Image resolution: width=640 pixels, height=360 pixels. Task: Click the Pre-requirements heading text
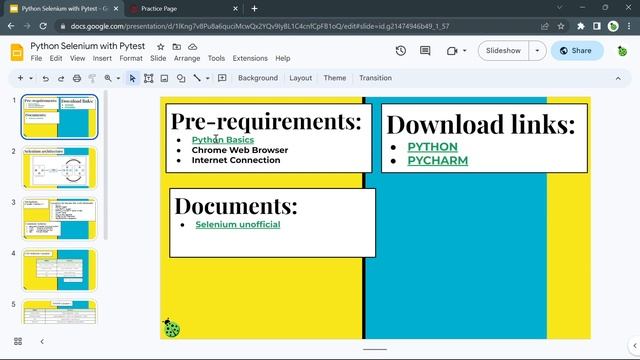pyautogui.click(x=266, y=121)
